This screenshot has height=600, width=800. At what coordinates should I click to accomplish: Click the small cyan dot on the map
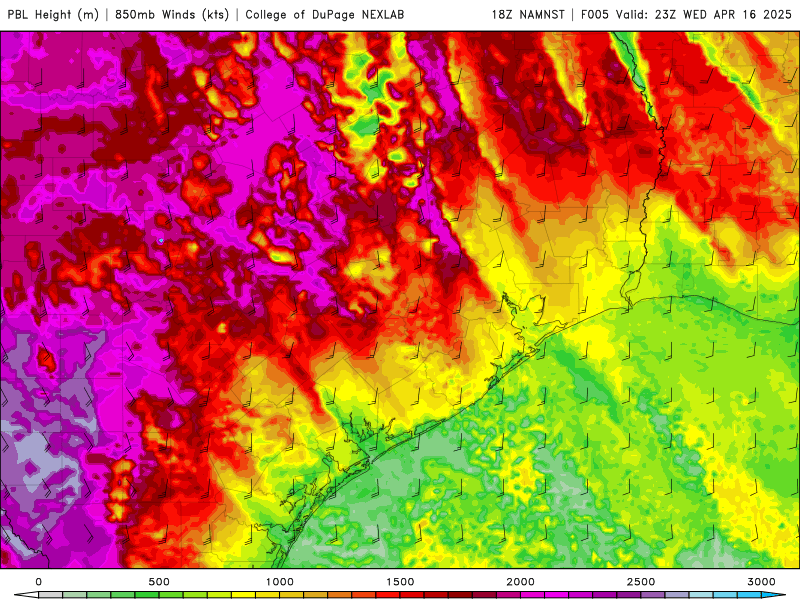click(x=161, y=240)
